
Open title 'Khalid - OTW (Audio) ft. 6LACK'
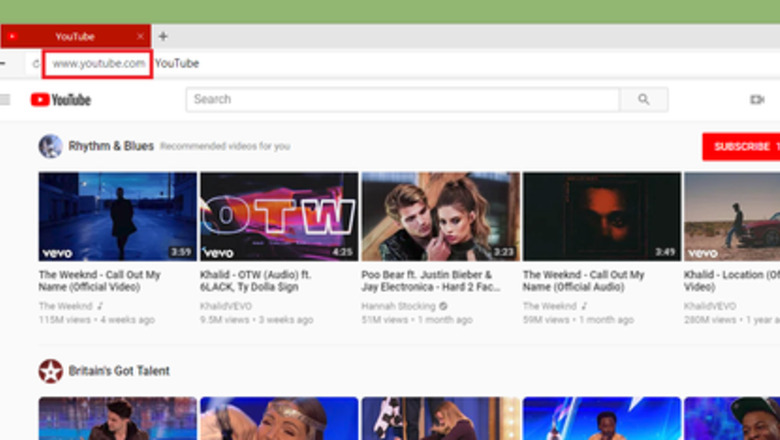255,281
